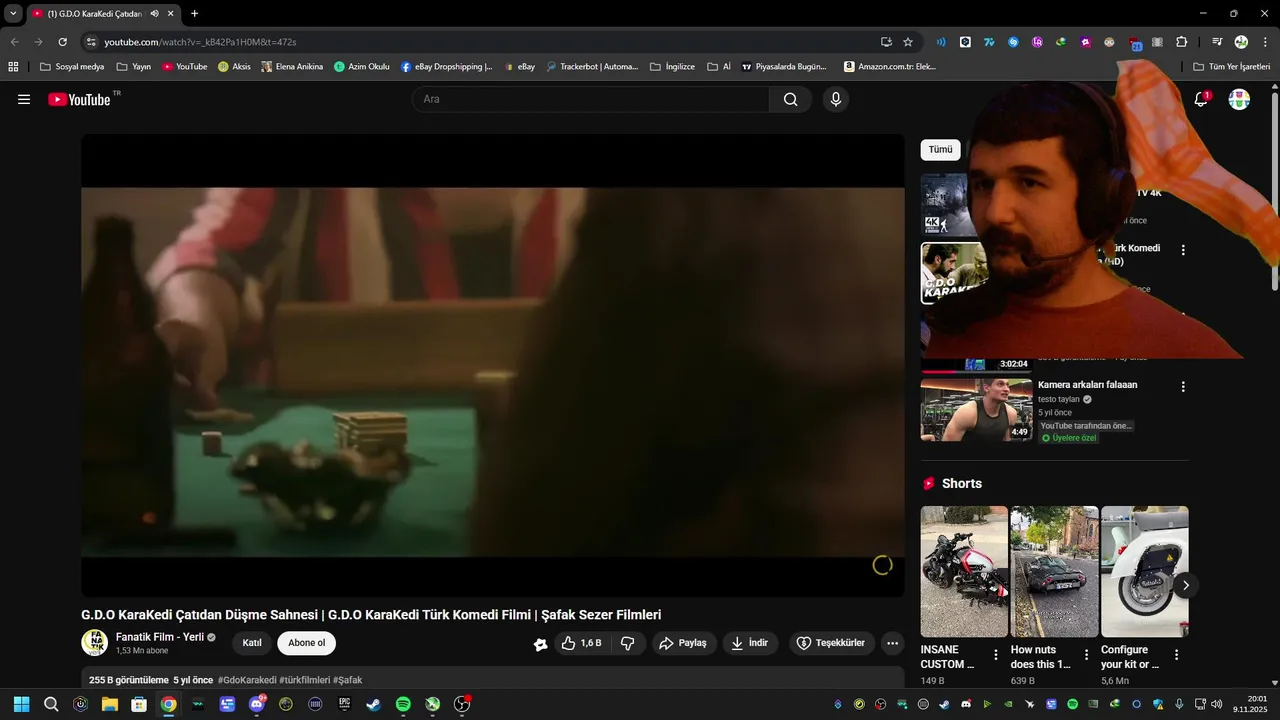Open the install/cast icon in address bar

pyautogui.click(x=886, y=42)
